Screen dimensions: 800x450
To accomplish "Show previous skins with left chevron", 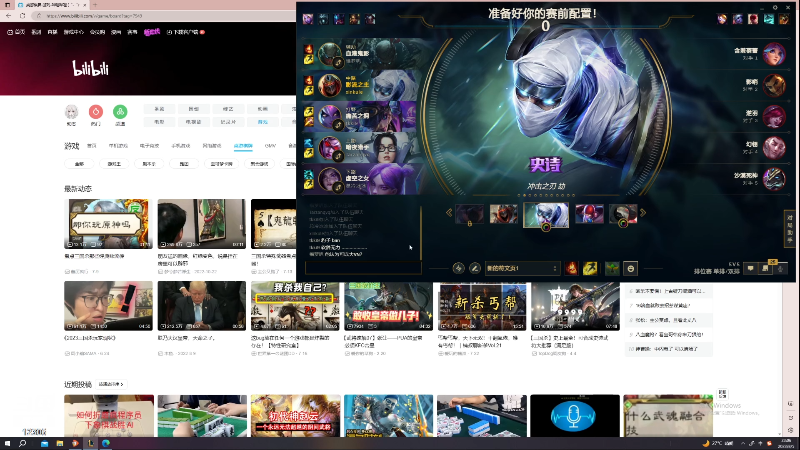I will tap(449, 212).
